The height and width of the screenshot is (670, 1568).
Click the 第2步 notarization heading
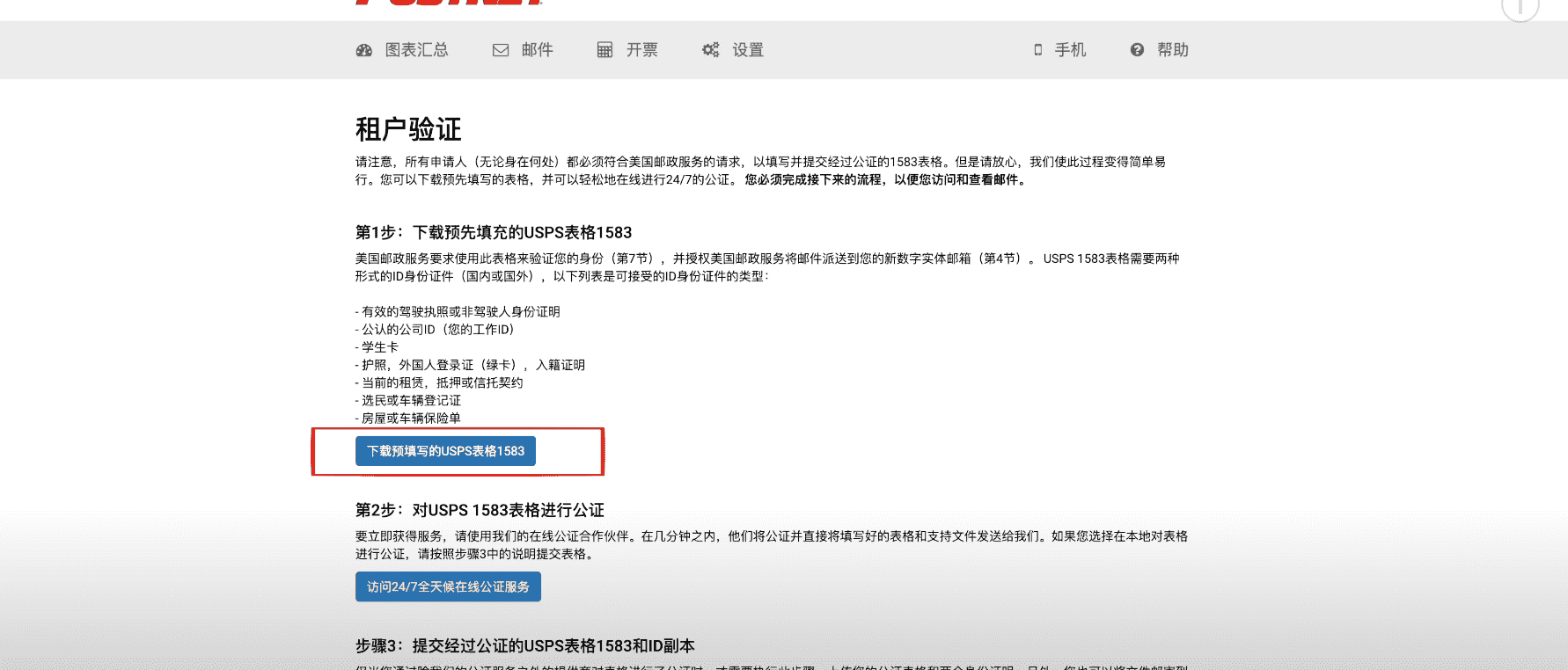click(480, 510)
